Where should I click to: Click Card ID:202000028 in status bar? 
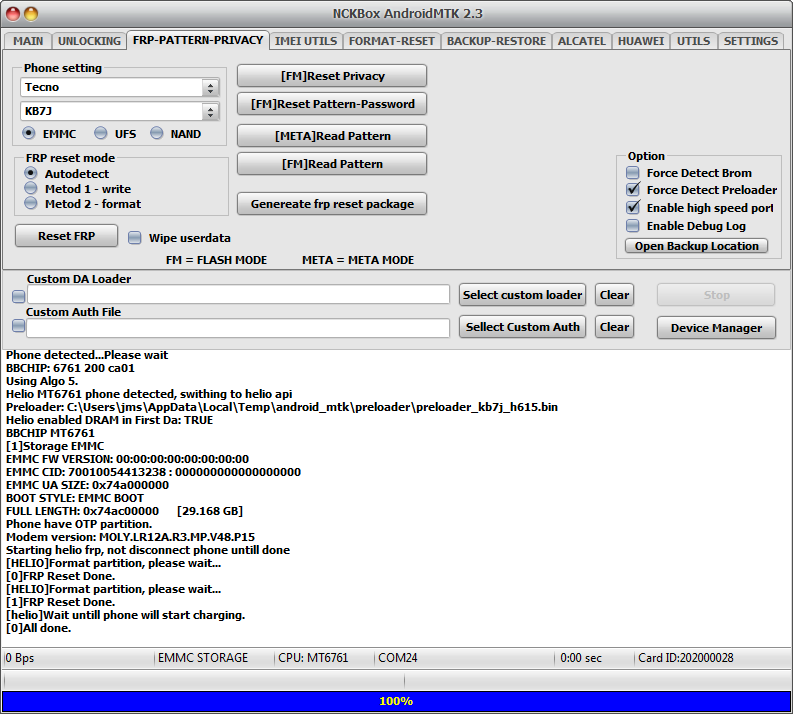point(685,658)
